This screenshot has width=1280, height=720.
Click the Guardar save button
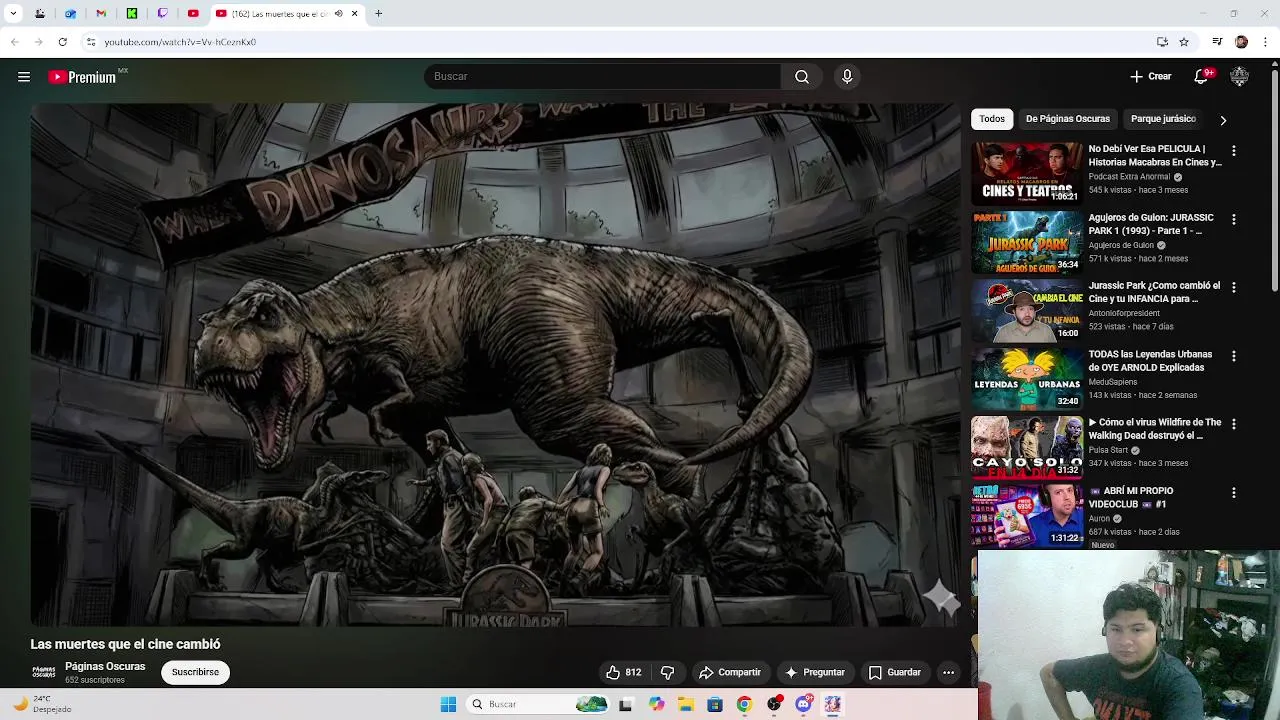click(895, 672)
